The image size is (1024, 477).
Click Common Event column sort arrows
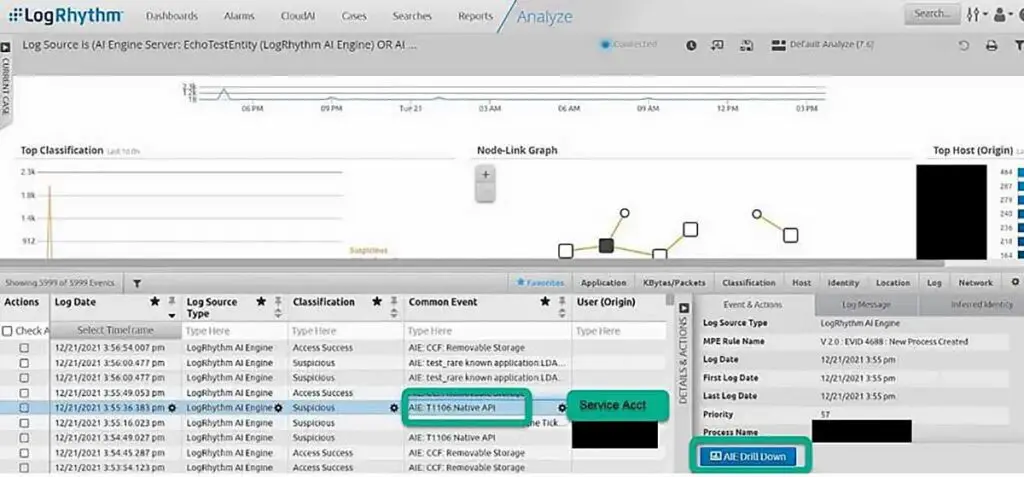[562, 314]
